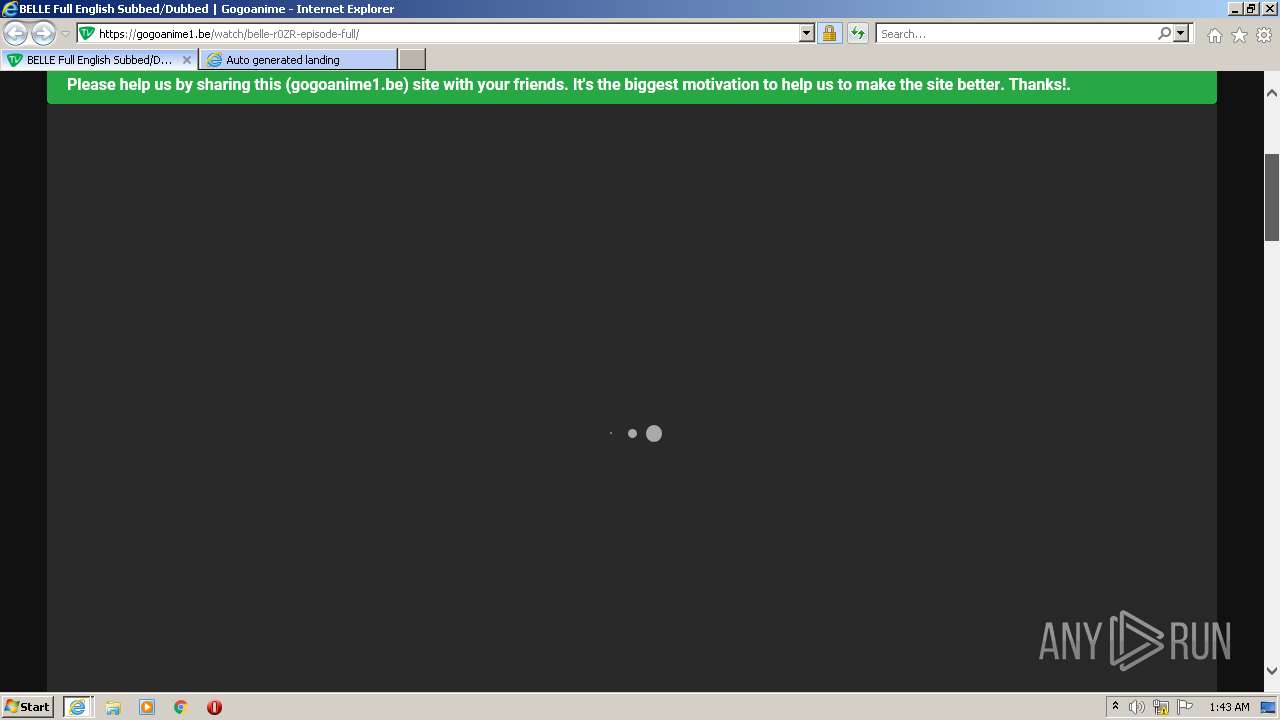
Task: Expand the address bar autocomplete dropdown
Action: (x=807, y=33)
